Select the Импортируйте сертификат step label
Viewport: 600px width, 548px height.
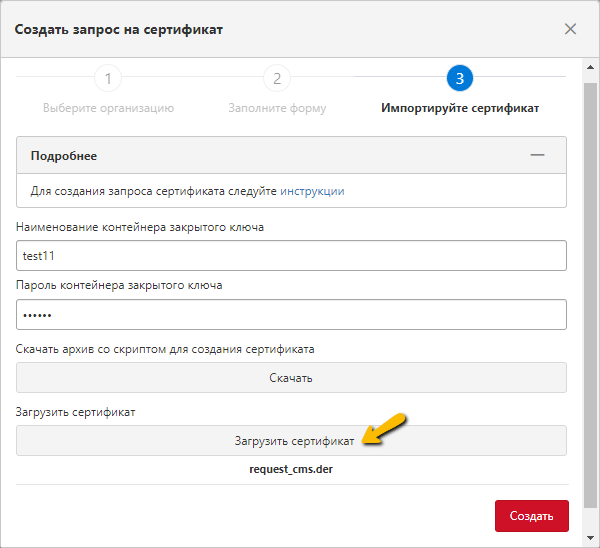(460, 108)
